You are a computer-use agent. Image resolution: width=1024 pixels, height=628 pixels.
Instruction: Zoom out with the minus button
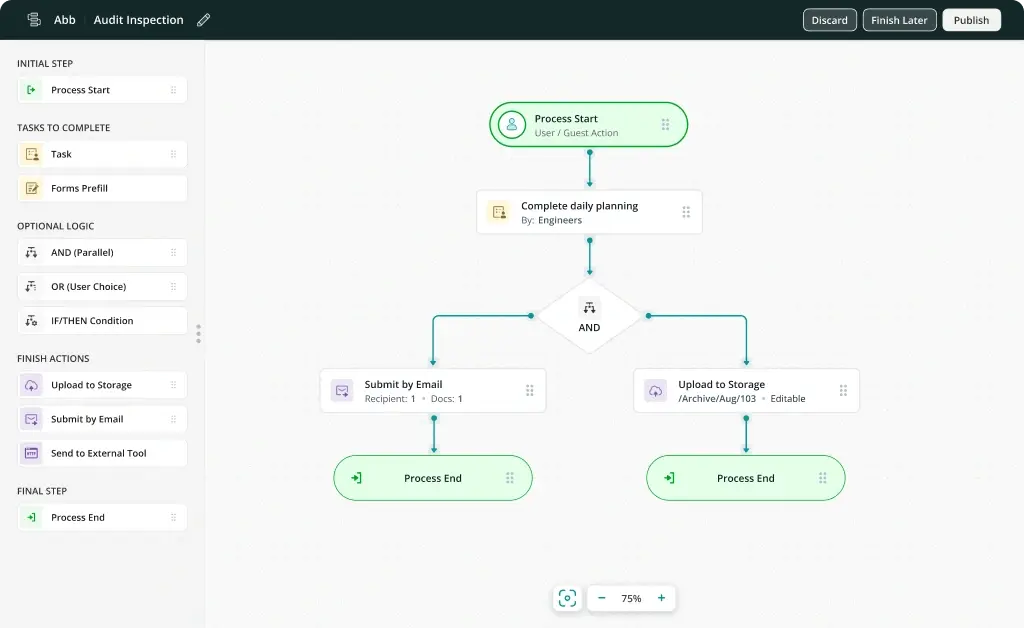point(602,598)
